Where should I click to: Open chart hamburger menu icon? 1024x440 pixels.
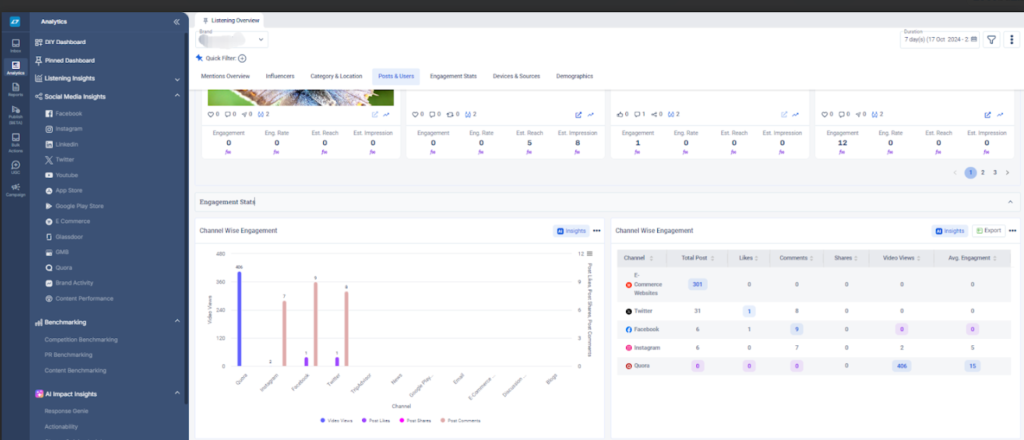tap(590, 253)
